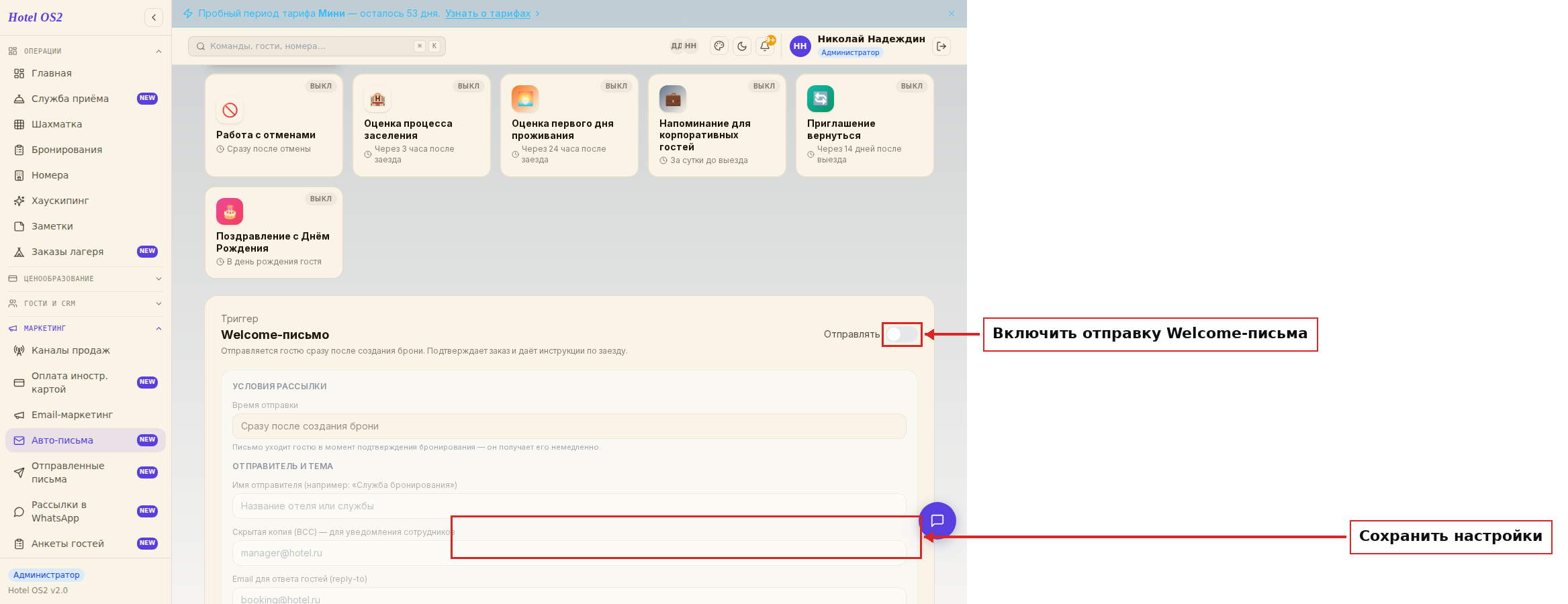Toggle ВЫКЛ badge on Приглашение вернуться card

coord(911,86)
